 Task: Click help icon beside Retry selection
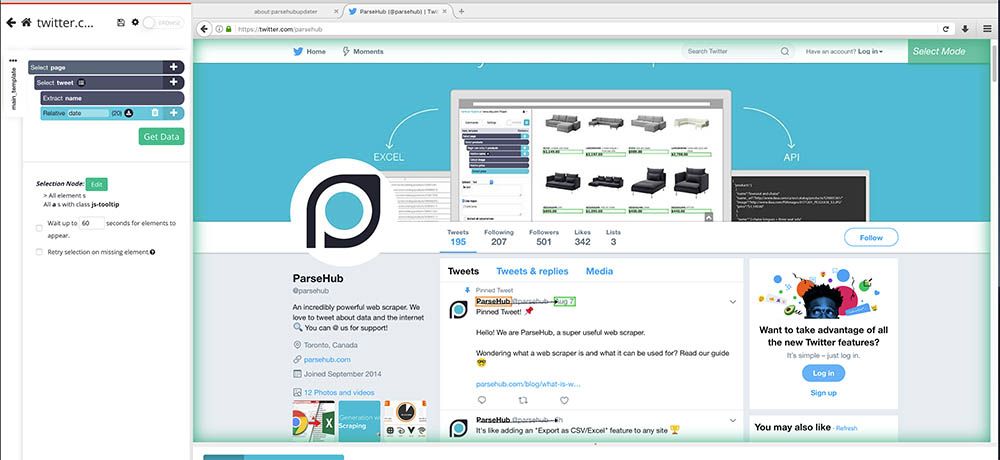point(152,252)
